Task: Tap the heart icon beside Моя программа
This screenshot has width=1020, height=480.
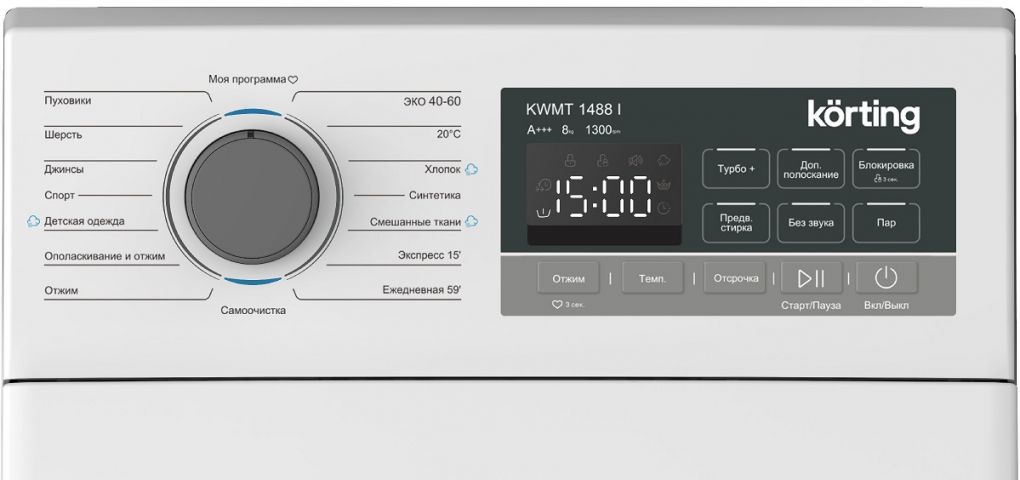Action: pos(294,79)
